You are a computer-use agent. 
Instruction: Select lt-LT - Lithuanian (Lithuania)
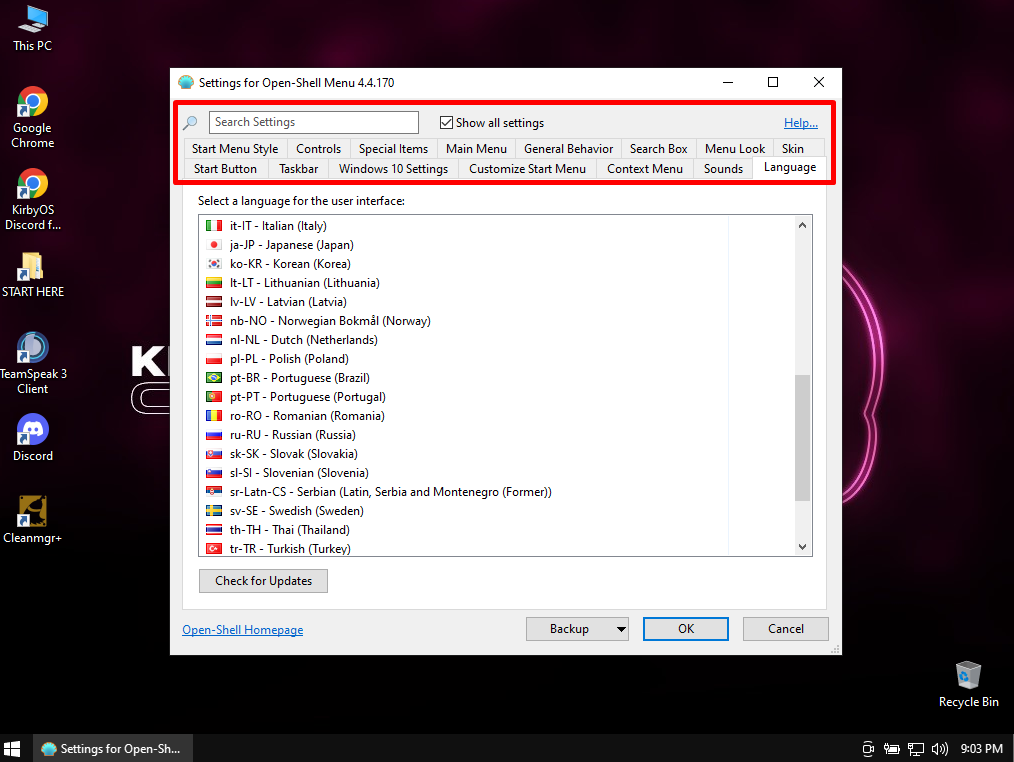pyautogui.click(x=305, y=283)
